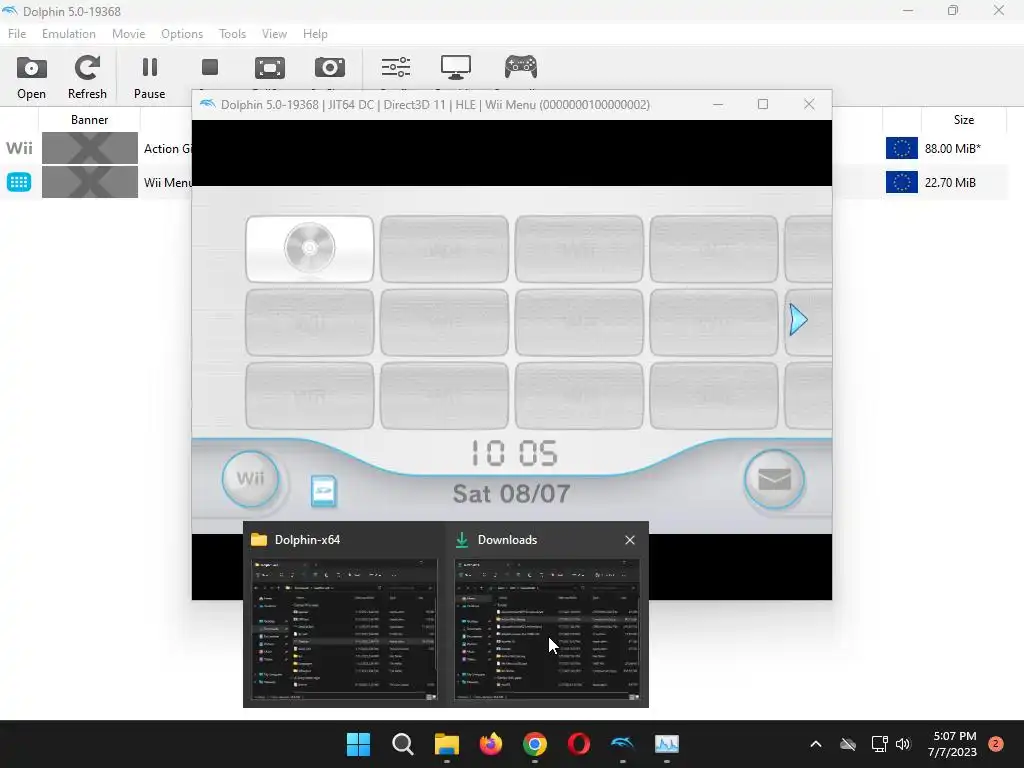This screenshot has height=768, width=1024.
Task: Launch Firefox from the taskbar
Action: coord(490,744)
